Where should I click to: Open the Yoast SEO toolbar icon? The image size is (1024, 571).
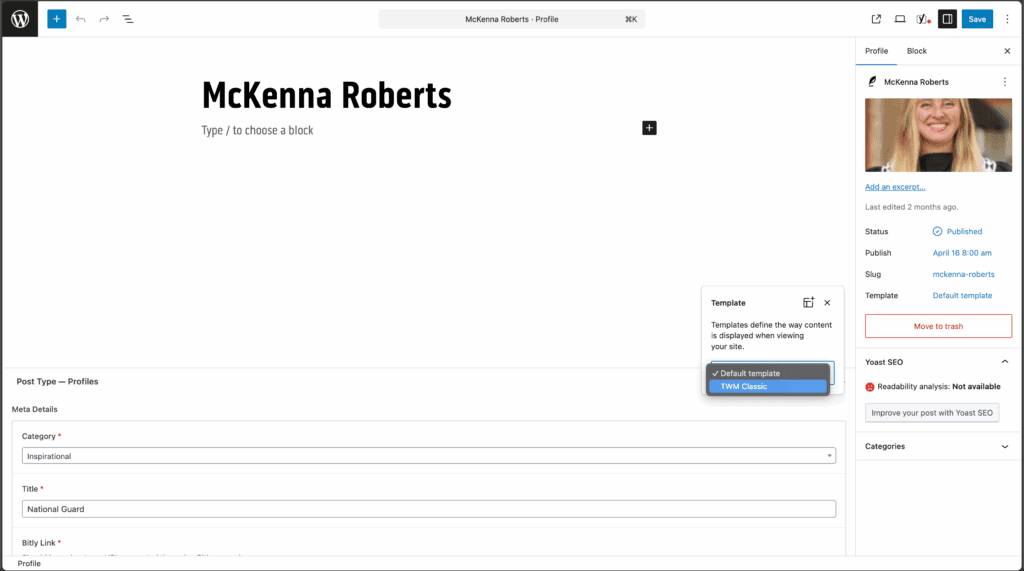click(923, 19)
